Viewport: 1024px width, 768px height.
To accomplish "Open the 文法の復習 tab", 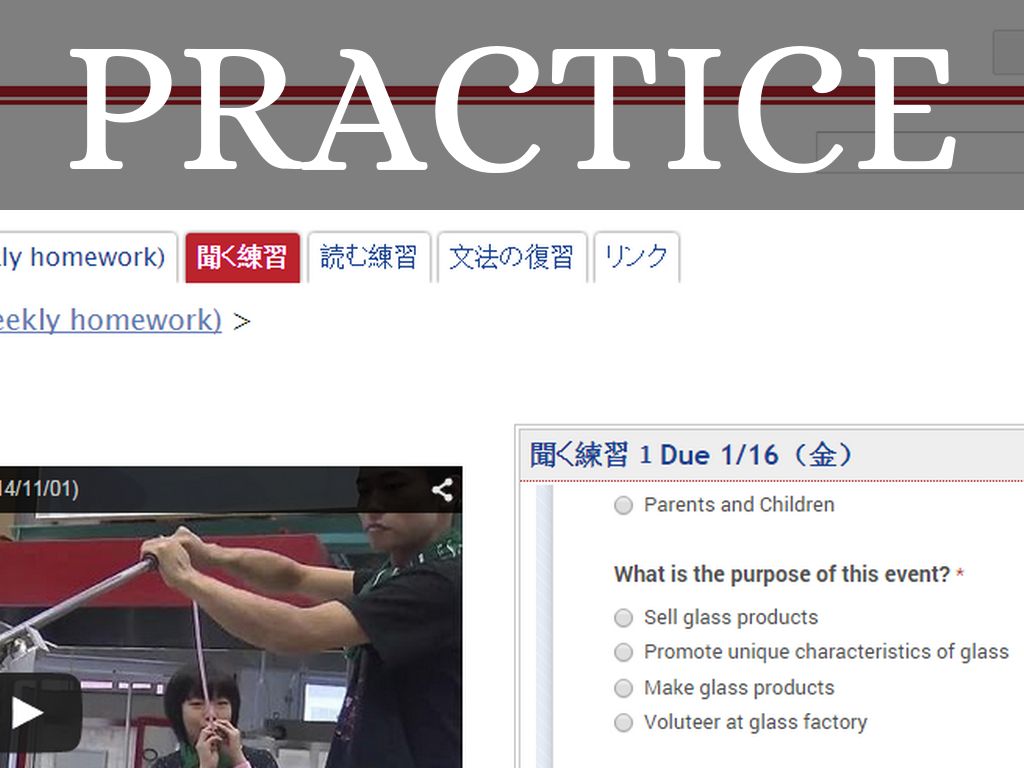I will [512, 257].
